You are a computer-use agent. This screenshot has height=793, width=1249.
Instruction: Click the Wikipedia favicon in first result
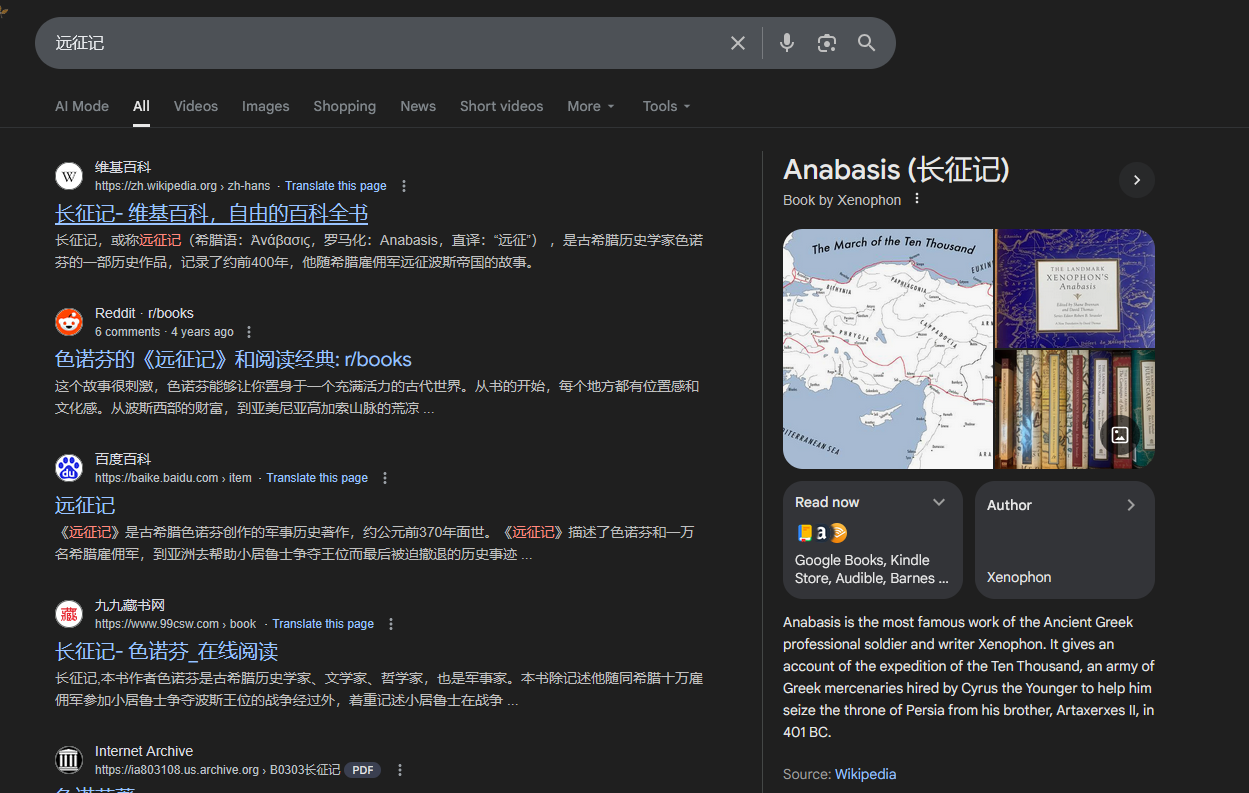pos(69,176)
